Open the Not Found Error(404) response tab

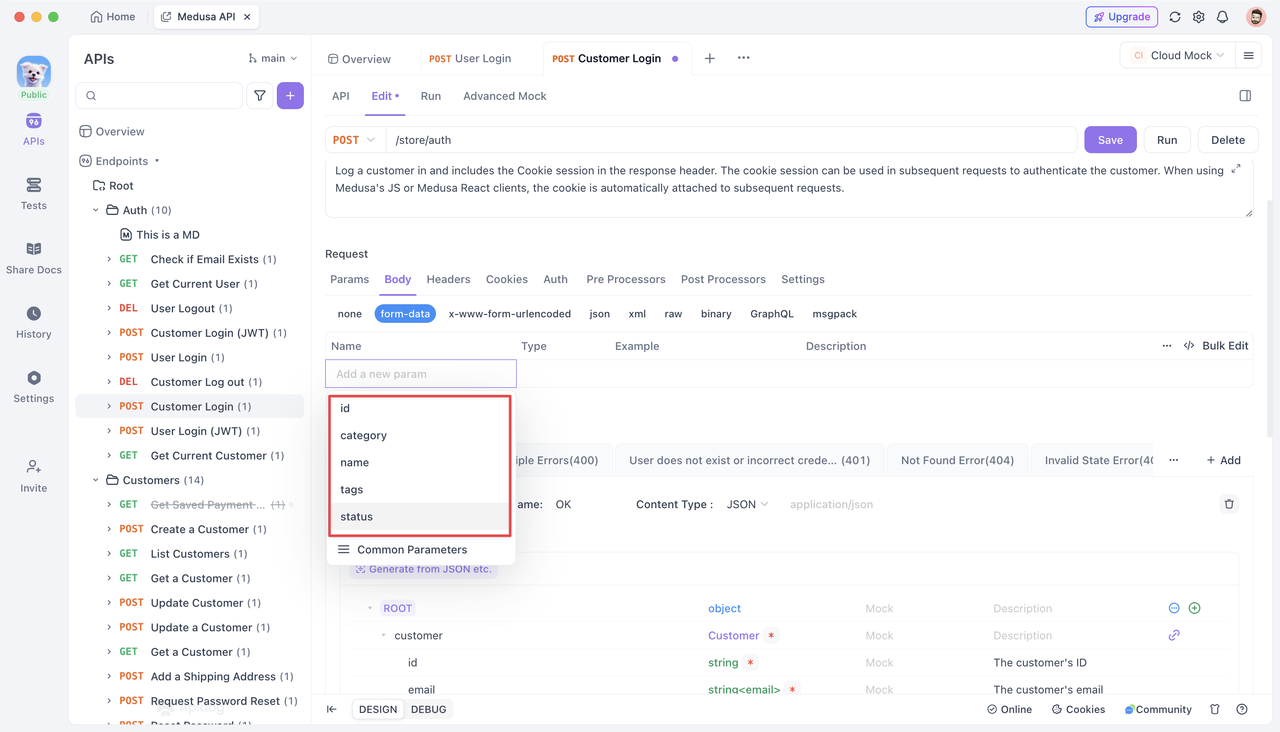957,460
